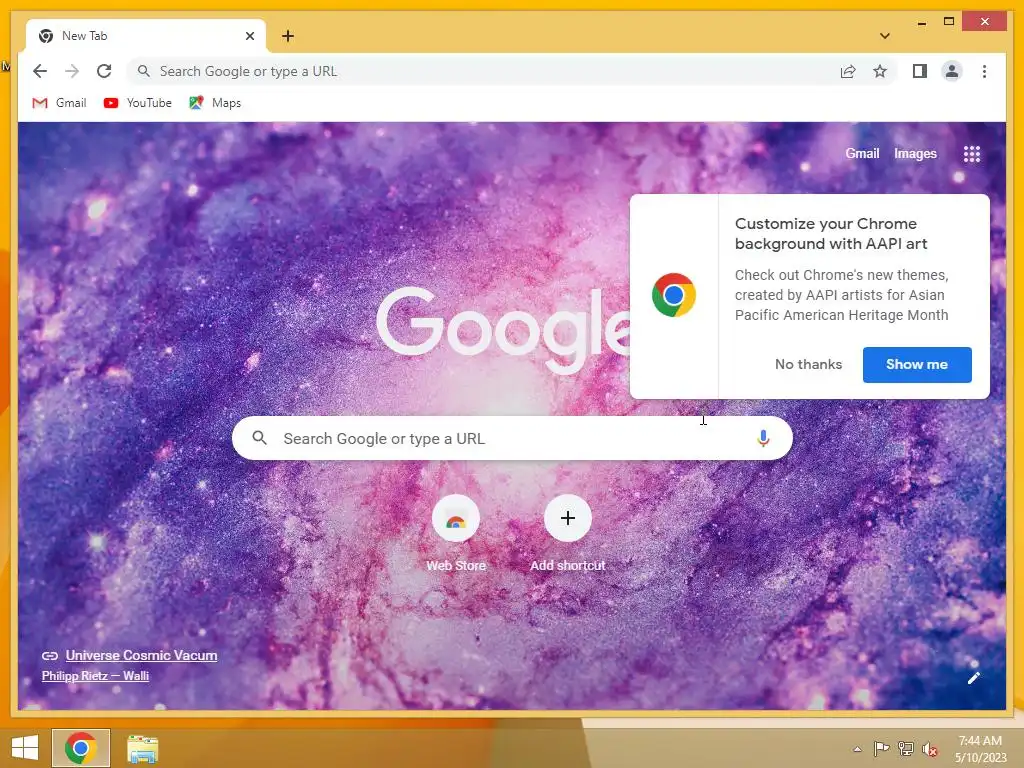Show hidden tray icons arrow
The image size is (1024, 768).
click(x=857, y=749)
